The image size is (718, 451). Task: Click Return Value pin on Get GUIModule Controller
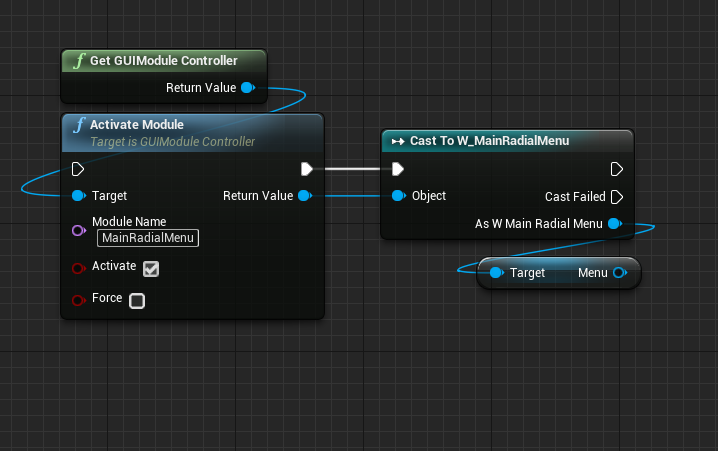[247, 88]
